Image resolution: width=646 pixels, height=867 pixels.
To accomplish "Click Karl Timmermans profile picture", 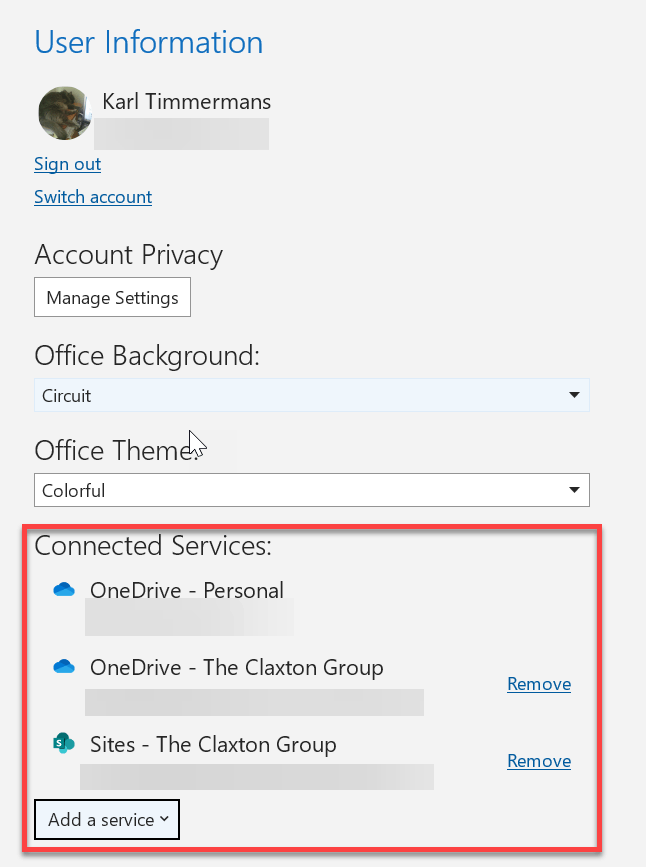I will pos(65,113).
